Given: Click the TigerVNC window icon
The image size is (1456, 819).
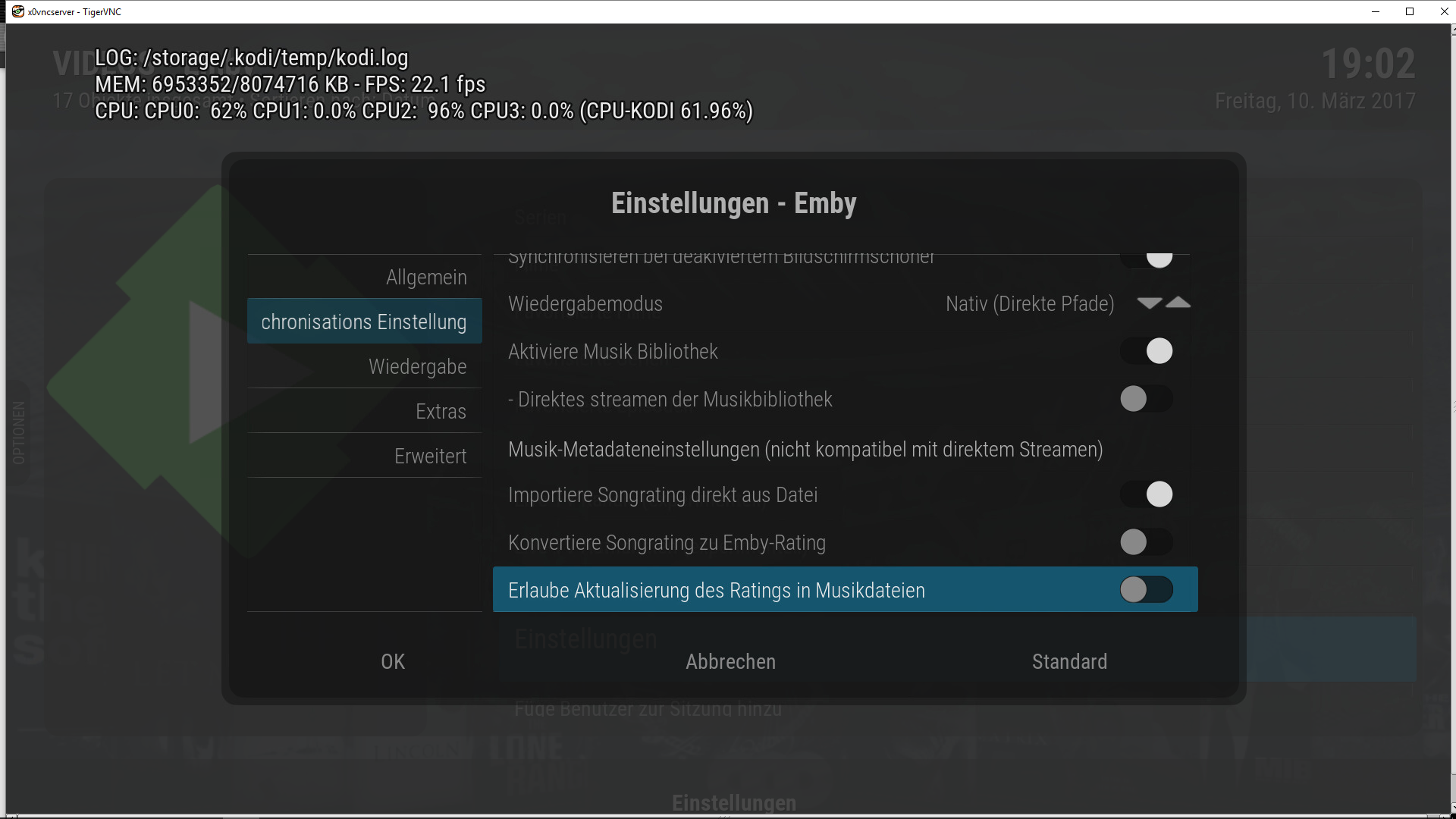Looking at the screenshot, I should tap(17, 11).
